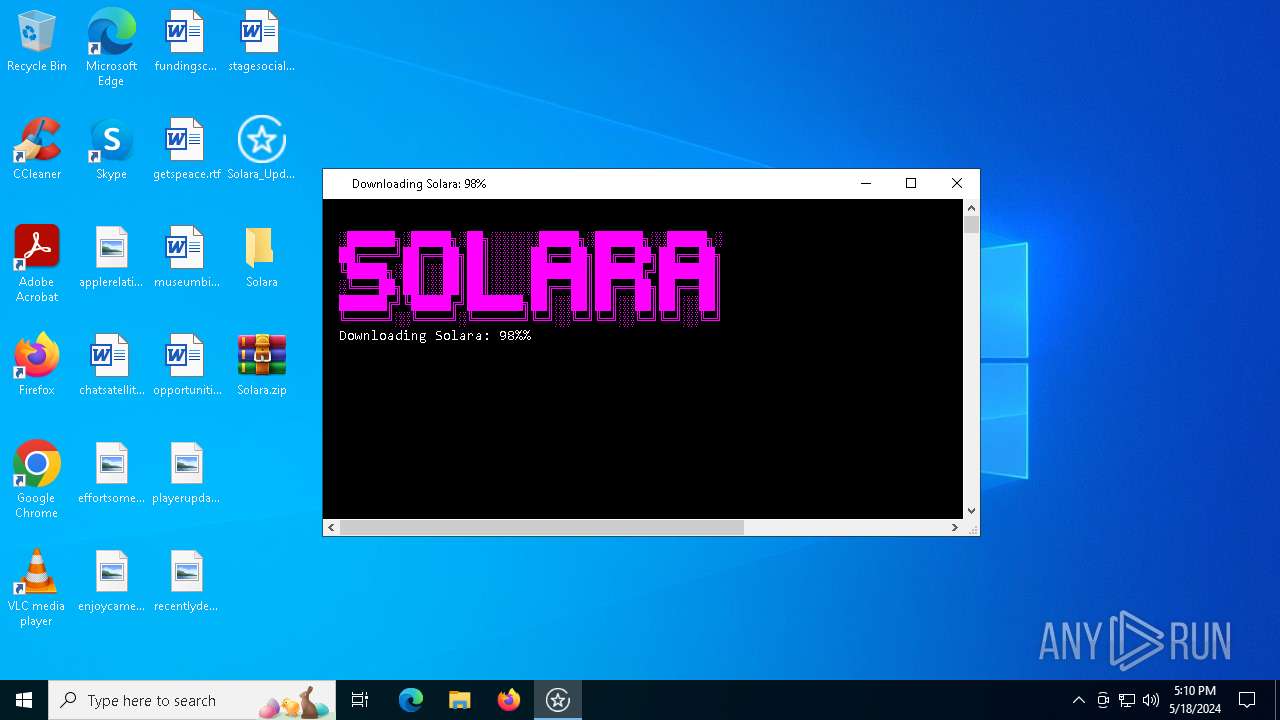Screen dimensions: 1280x720
Task: Open the meet now tray icon
Action: 1103,700
